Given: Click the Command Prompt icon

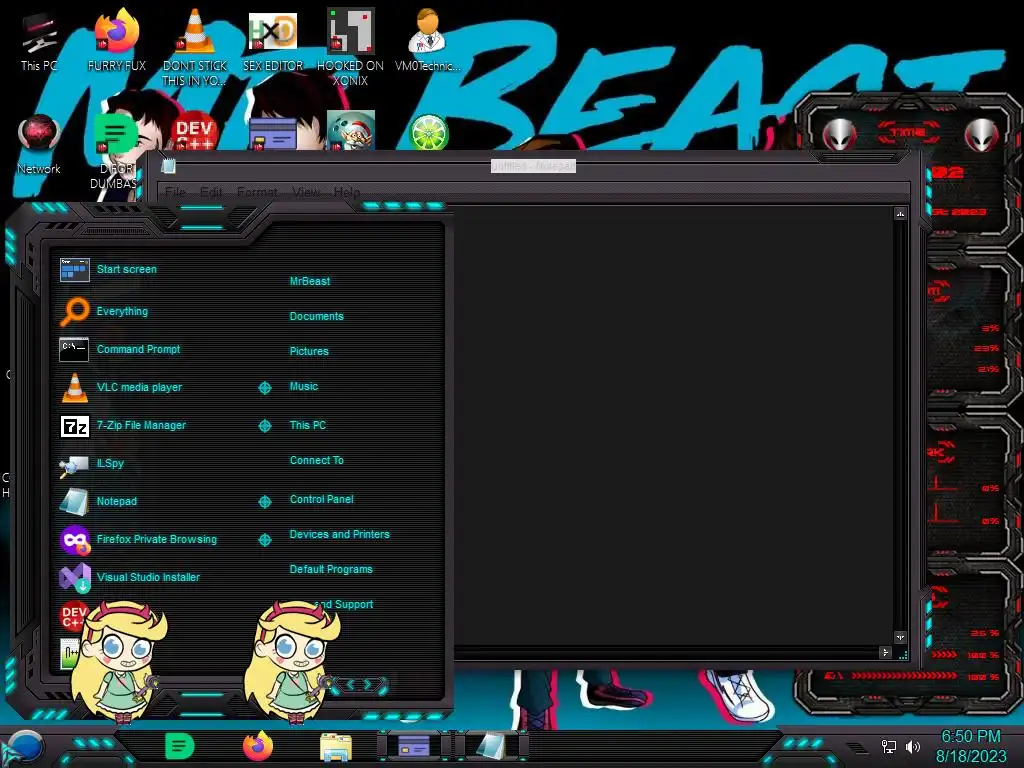Looking at the screenshot, I should 74,349.
